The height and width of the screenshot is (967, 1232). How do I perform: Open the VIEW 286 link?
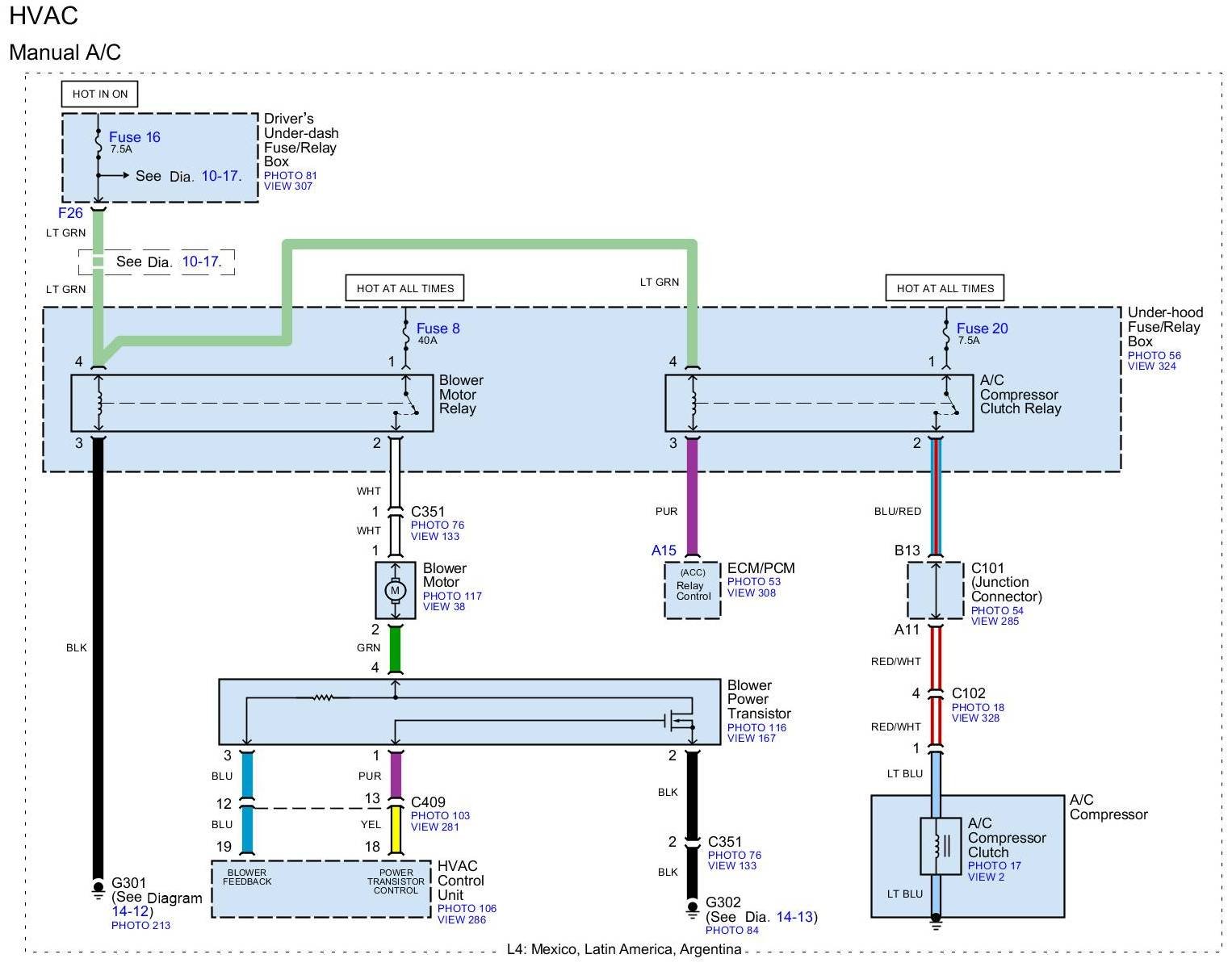point(462,919)
